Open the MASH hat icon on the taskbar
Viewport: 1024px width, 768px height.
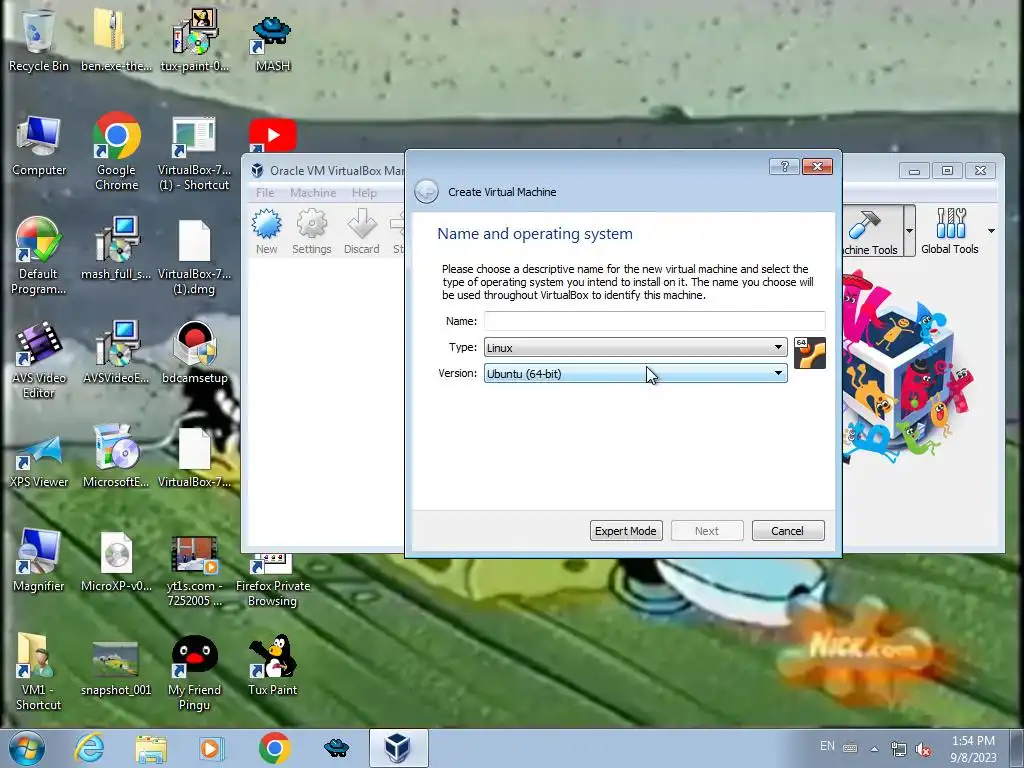pos(336,748)
